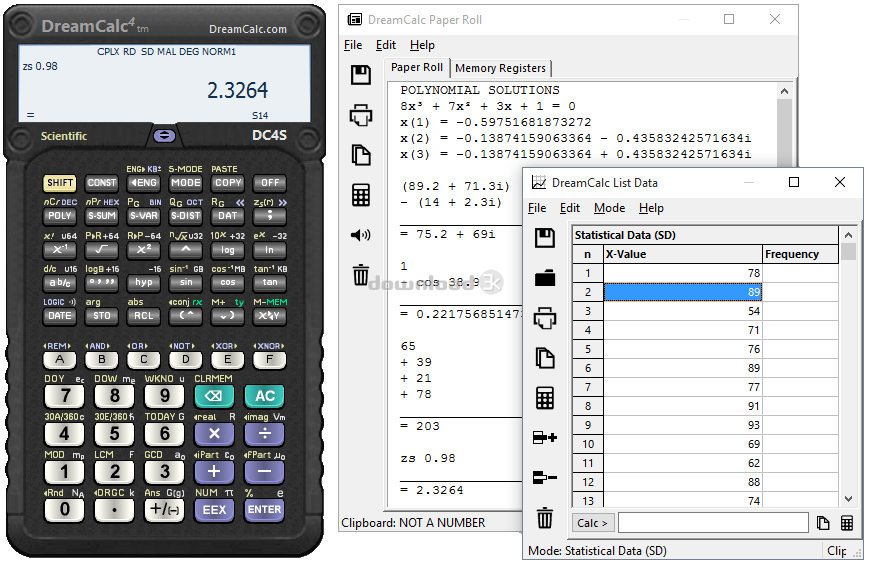Toggle the SHIFT key on the calculator

60,183
